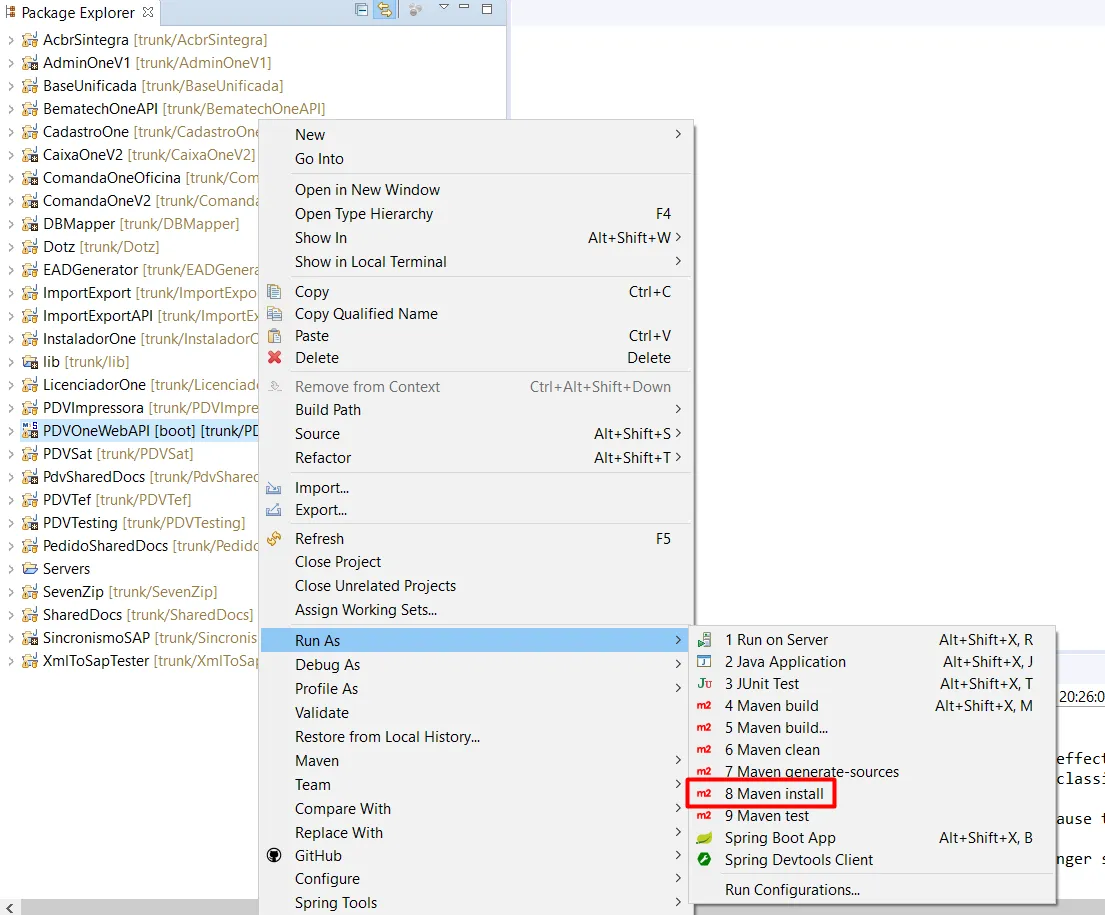Screen dimensions: 1105x915
Task: Click the Spring Devtools Client icon
Action: click(704, 859)
